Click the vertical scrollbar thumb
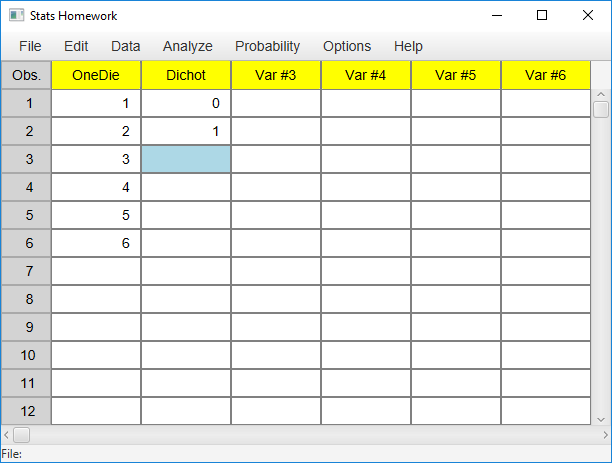This screenshot has width=612, height=463. tap(601, 109)
